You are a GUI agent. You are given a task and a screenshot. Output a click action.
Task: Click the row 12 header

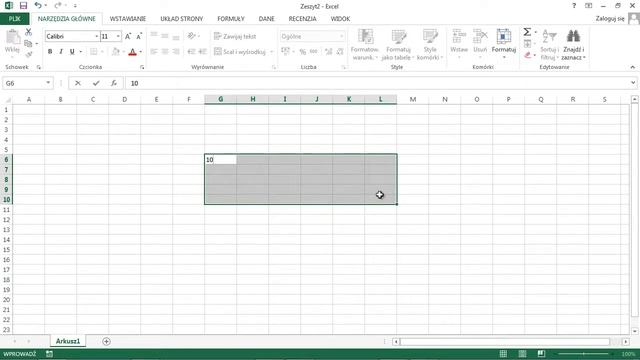tap(6, 220)
